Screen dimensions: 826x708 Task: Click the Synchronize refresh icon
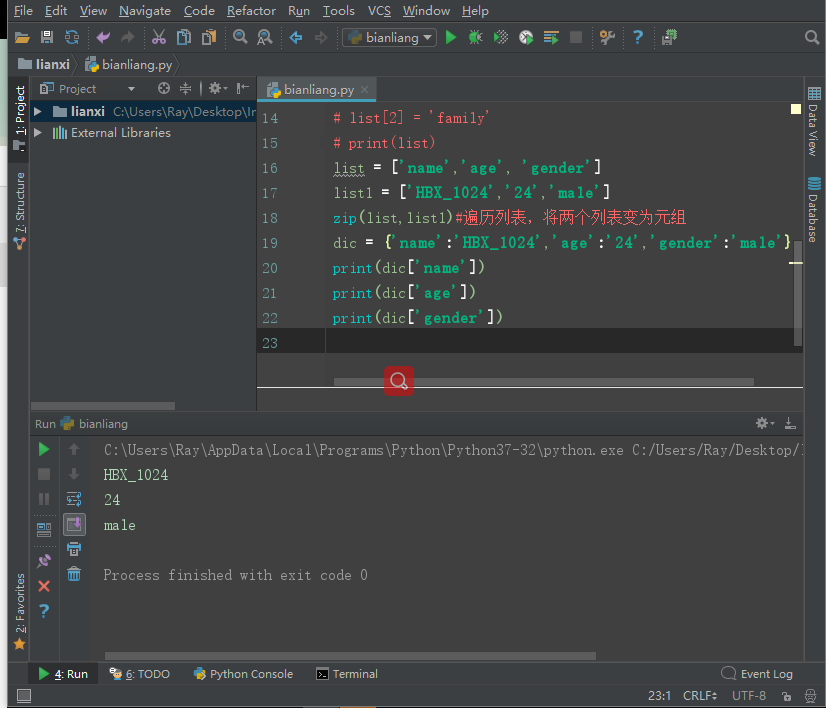72,37
